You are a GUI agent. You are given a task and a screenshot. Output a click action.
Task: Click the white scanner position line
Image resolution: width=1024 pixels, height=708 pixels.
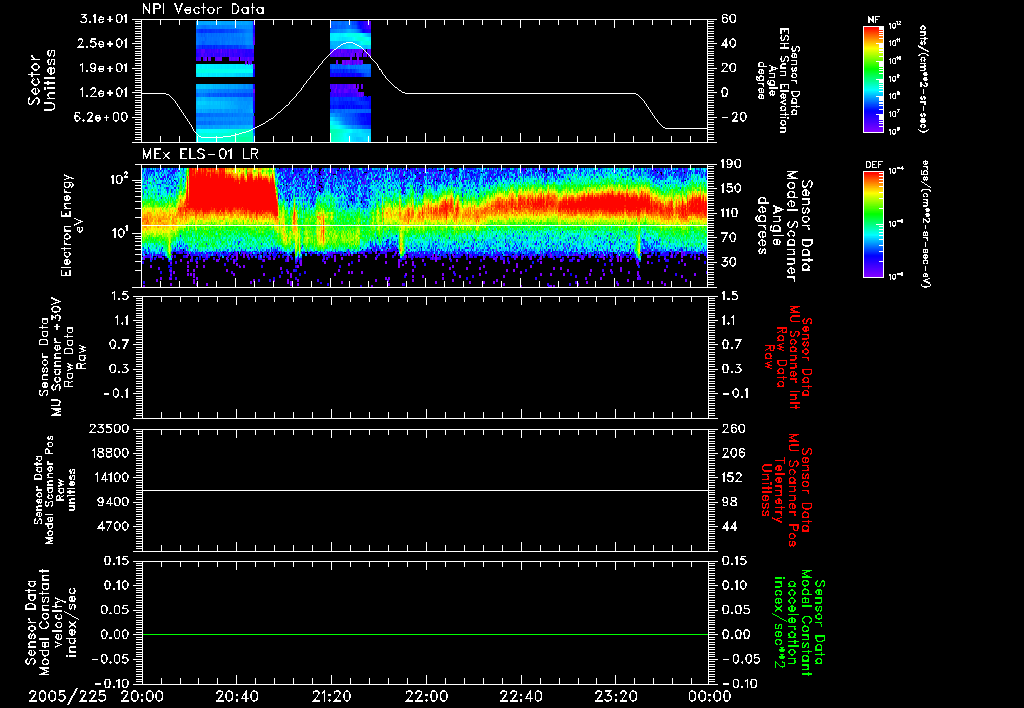[x=425, y=490]
